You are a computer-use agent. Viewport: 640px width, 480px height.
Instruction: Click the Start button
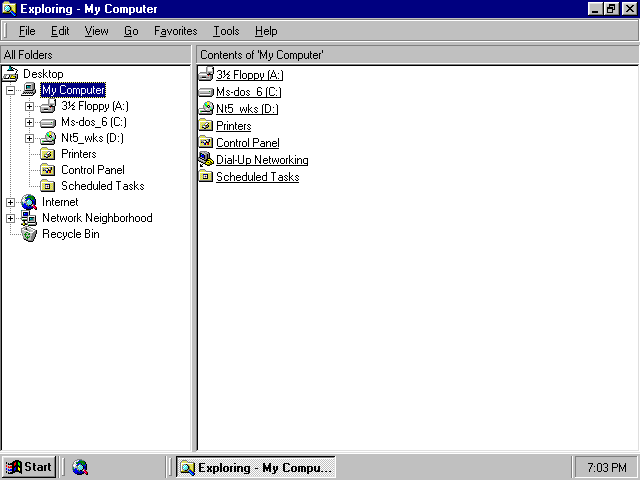pyautogui.click(x=29, y=467)
